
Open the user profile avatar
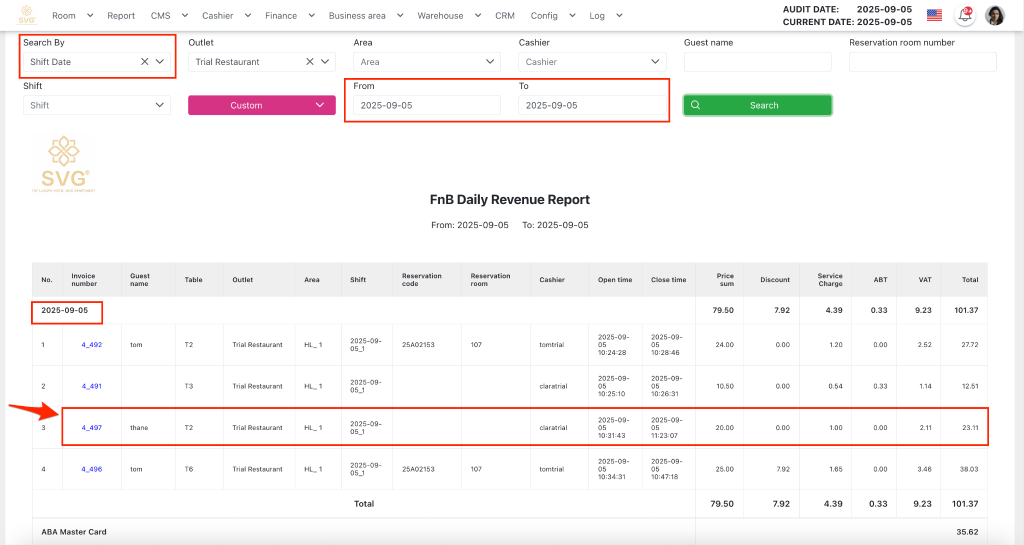994,15
